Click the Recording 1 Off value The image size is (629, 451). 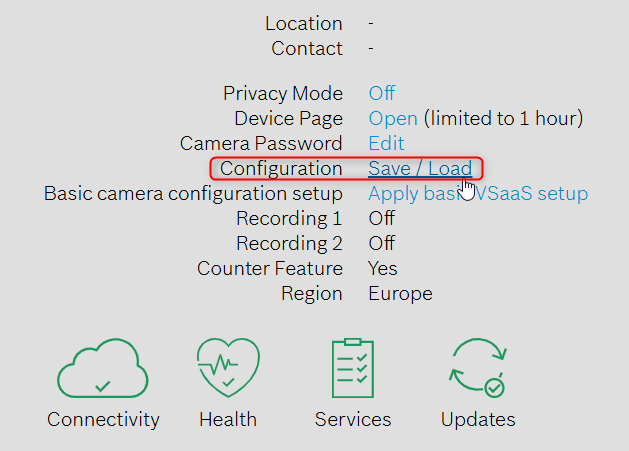tap(381, 218)
